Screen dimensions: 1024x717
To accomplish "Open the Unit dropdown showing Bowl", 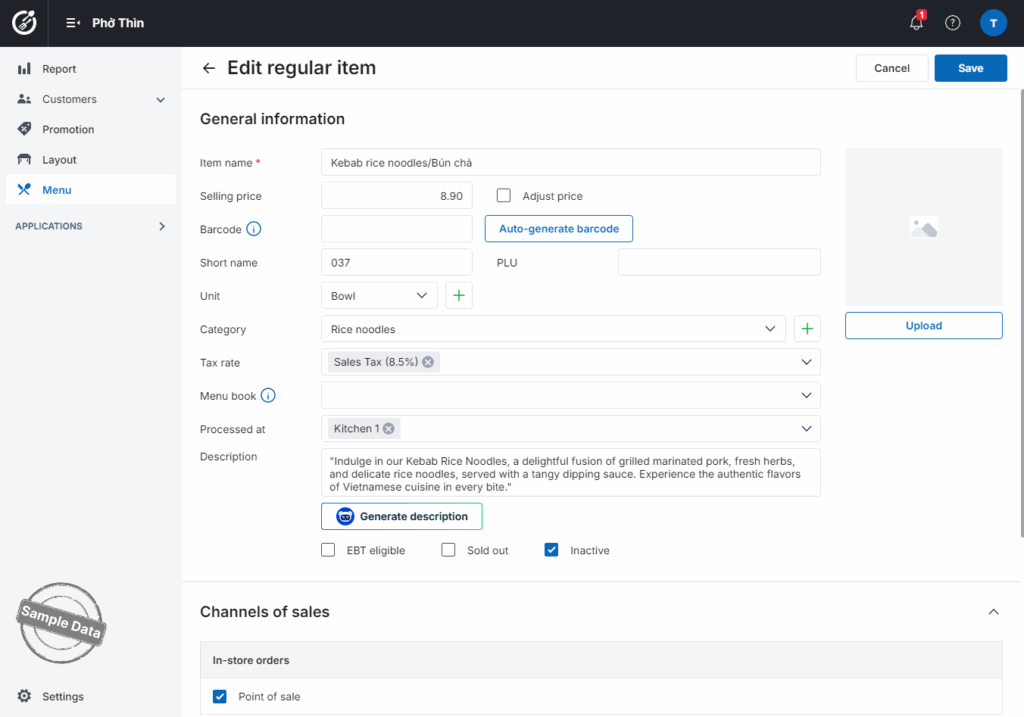I will pyautogui.click(x=379, y=296).
